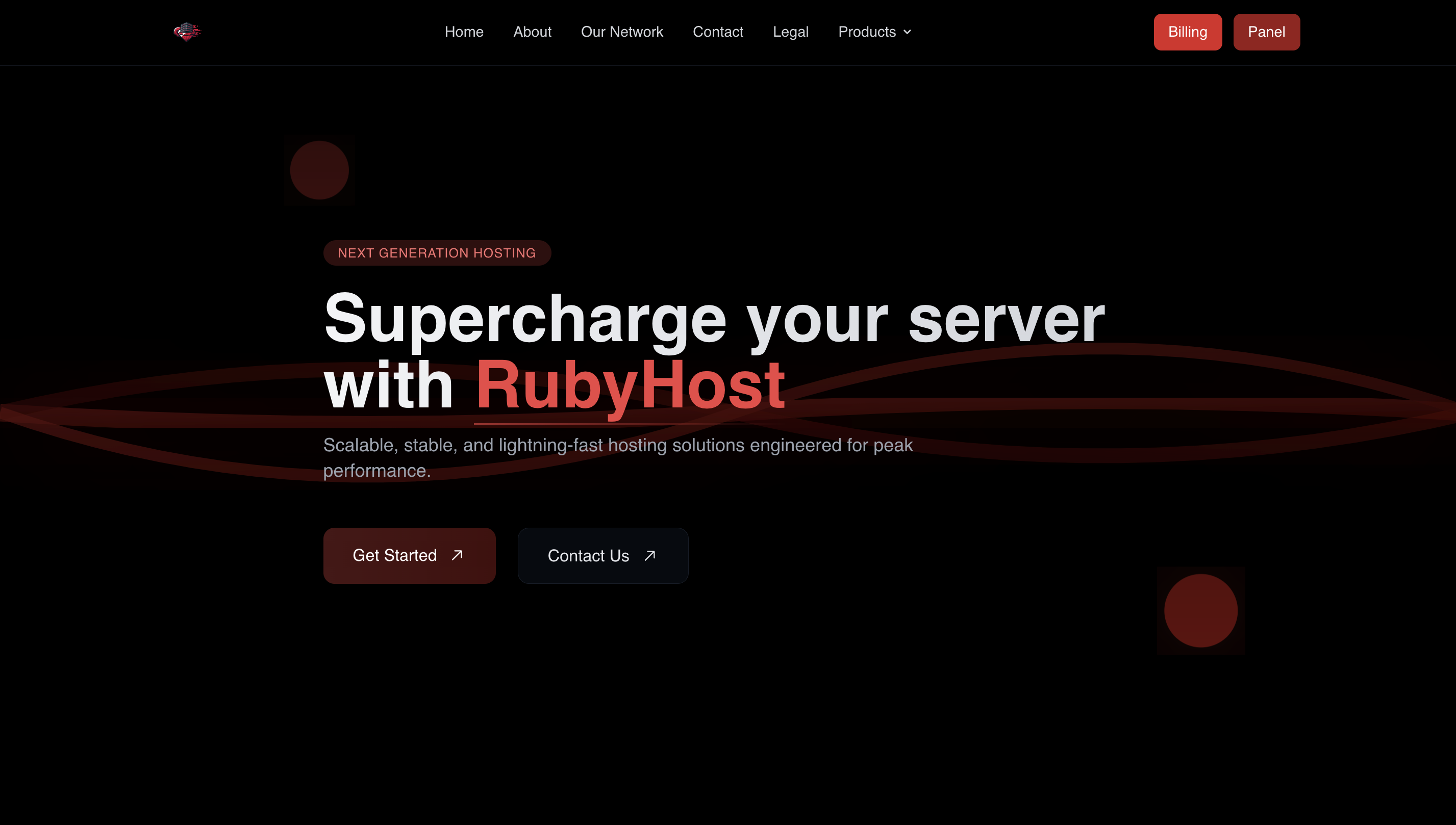Click the Billing button icon
The height and width of the screenshot is (825, 1456).
(1187, 32)
